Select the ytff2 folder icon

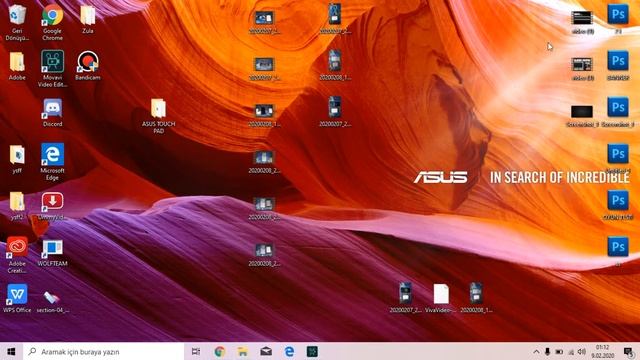(17, 202)
